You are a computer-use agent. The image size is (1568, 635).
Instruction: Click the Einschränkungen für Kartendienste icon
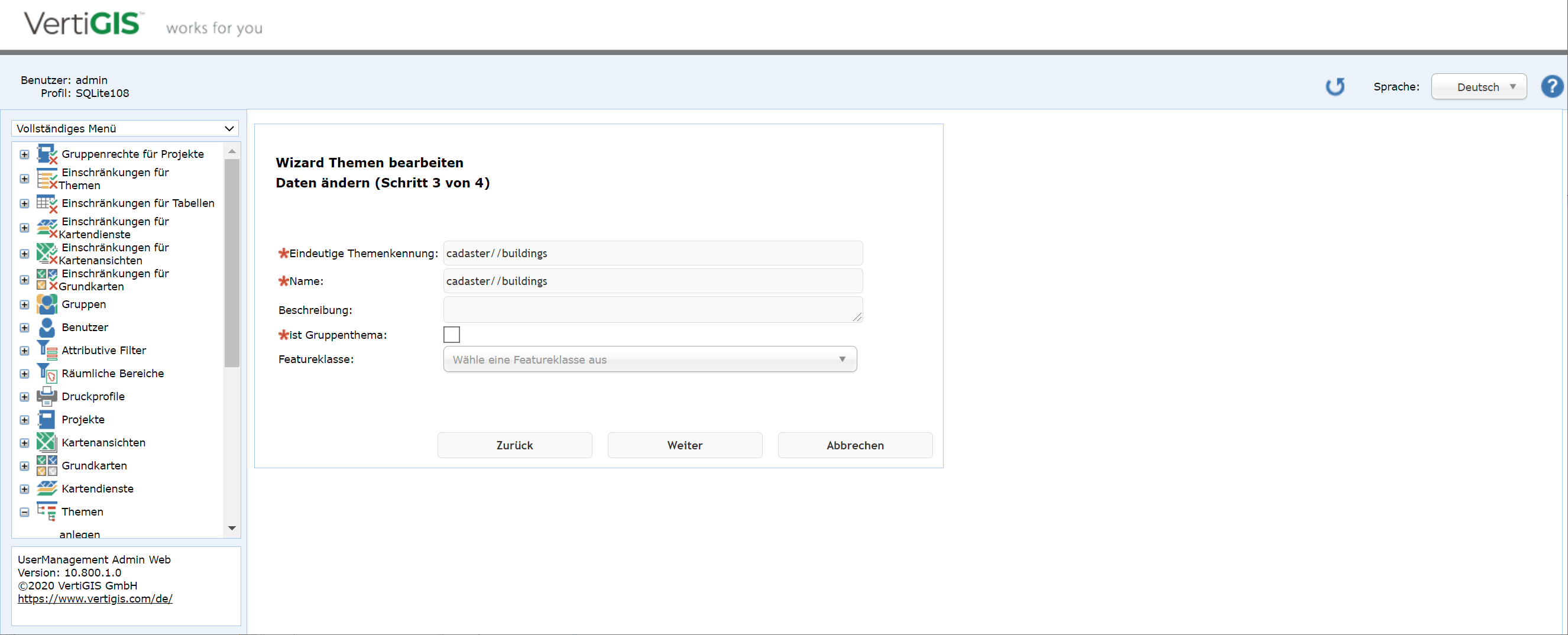point(47,228)
